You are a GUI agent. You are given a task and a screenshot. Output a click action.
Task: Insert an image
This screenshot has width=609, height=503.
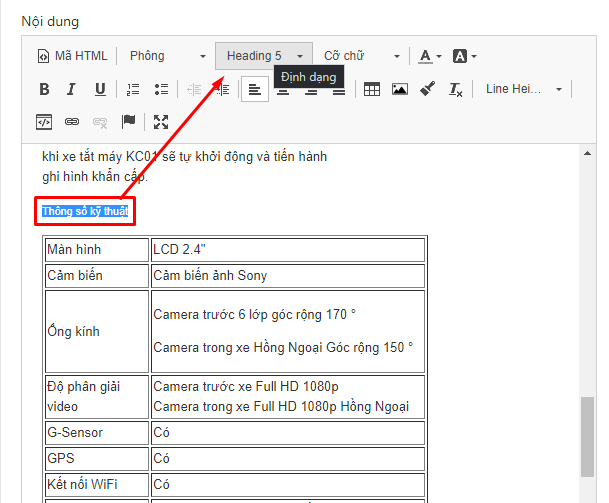point(400,89)
